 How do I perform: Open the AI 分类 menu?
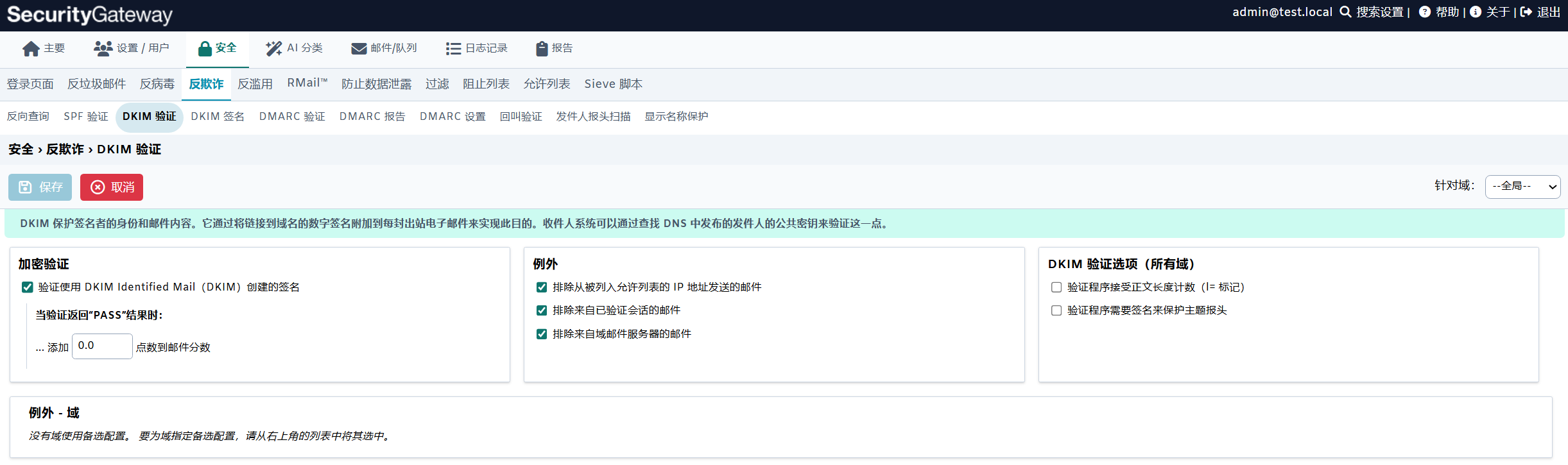coord(295,49)
